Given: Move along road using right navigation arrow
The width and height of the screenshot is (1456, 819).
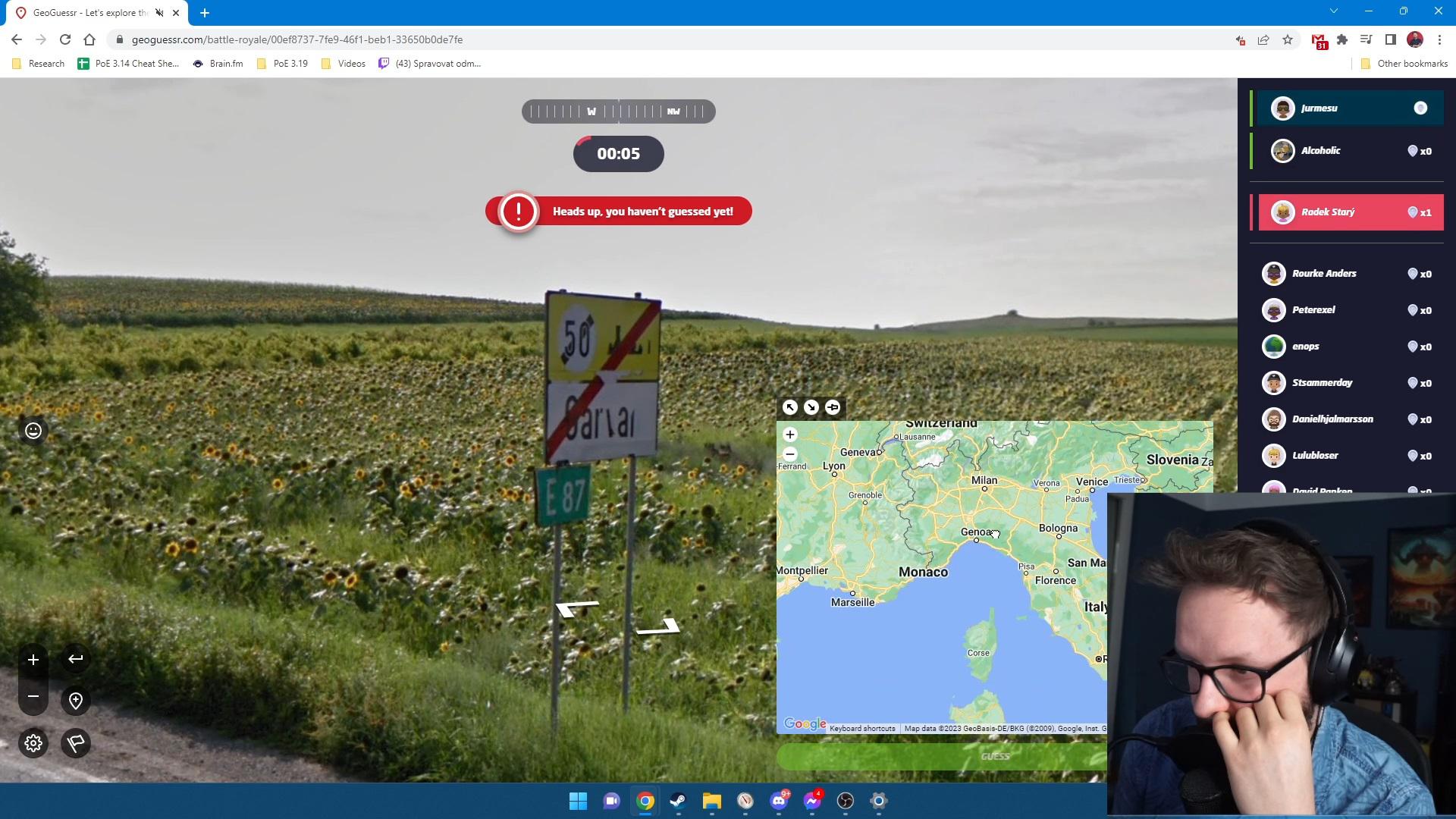Looking at the screenshot, I should point(658,626).
